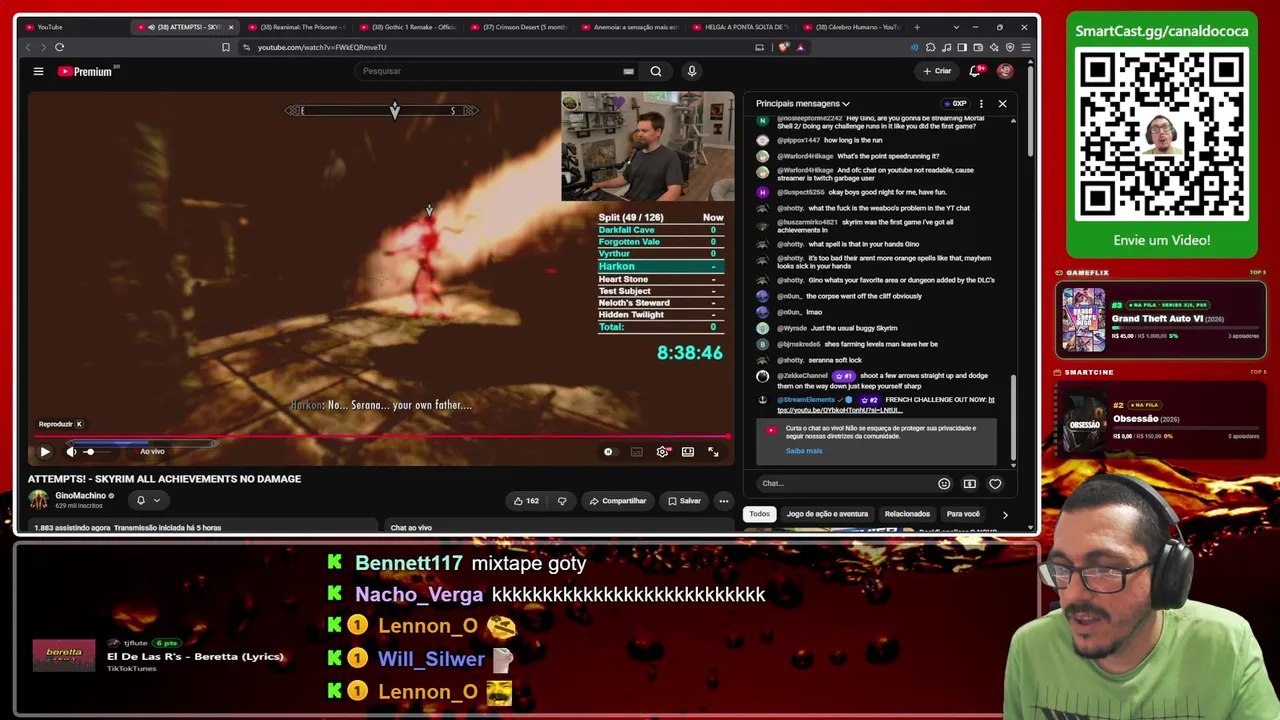Open the on-screen keyboard in search box
Screen dimensions: 1280x720
[x=628, y=71]
